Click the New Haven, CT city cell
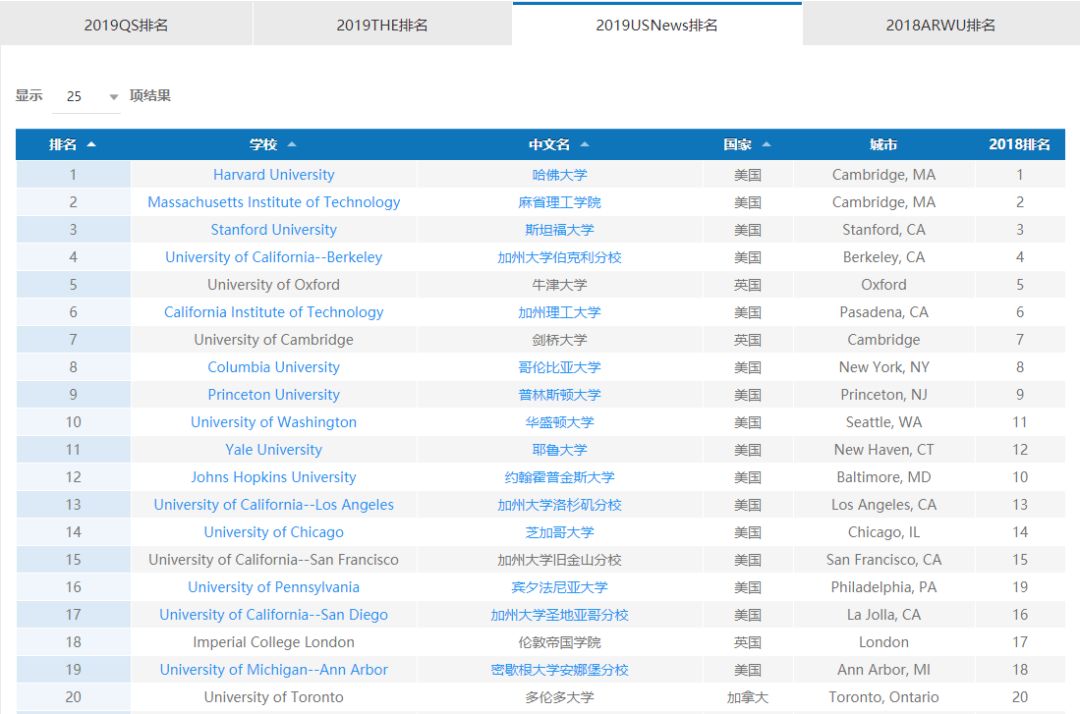The image size is (1080, 714). tap(884, 450)
